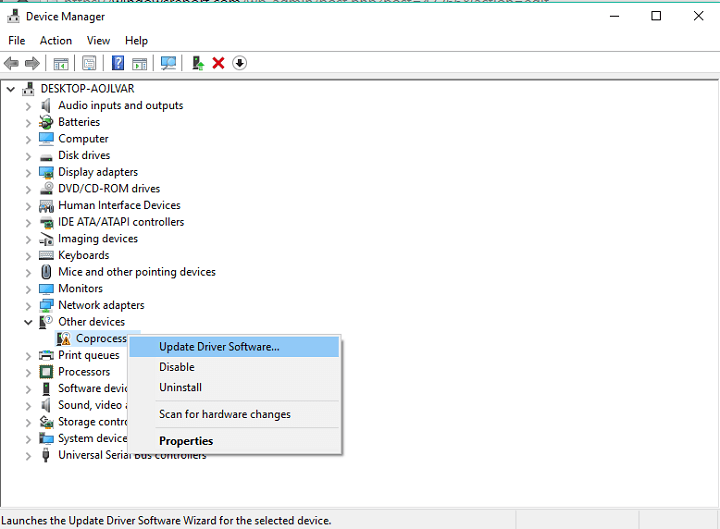Click the Show/Hide Action Pane icon

click(x=140, y=63)
